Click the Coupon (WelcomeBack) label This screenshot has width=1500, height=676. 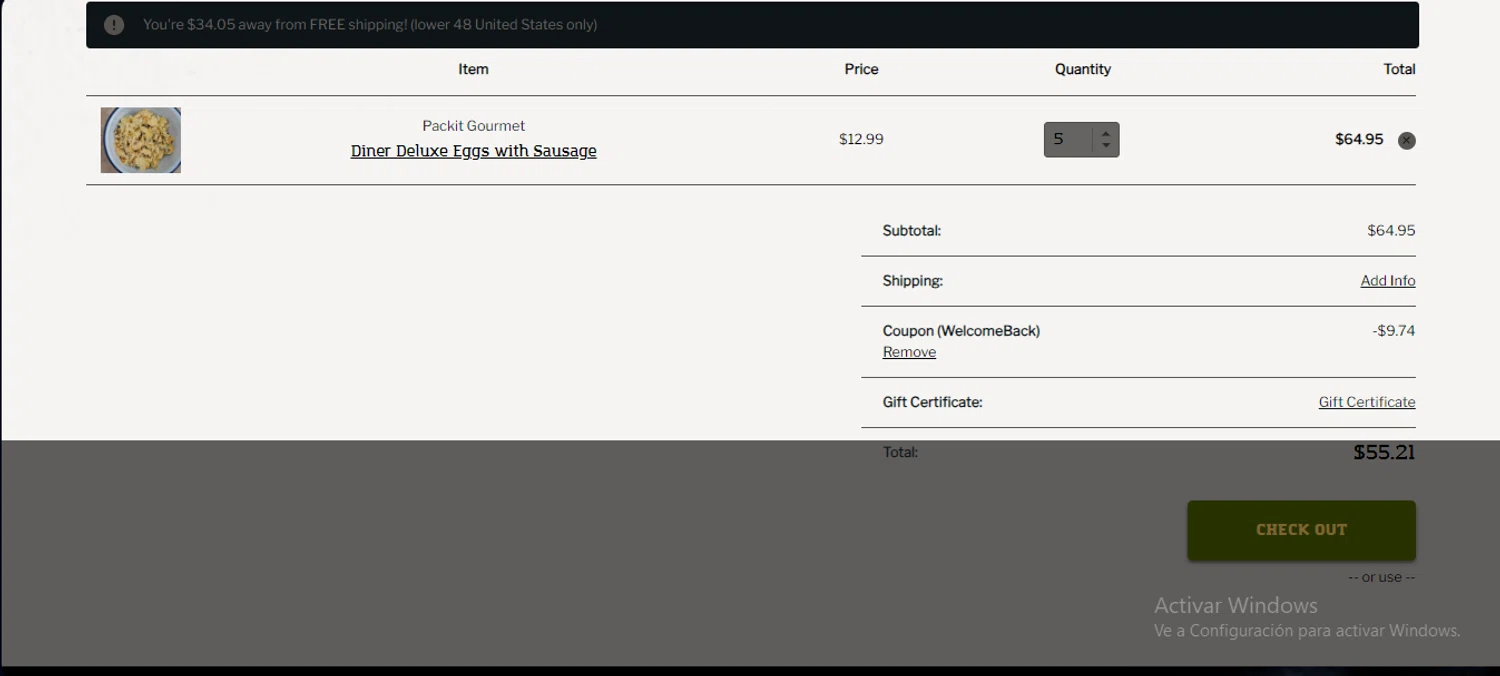click(961, 331)
